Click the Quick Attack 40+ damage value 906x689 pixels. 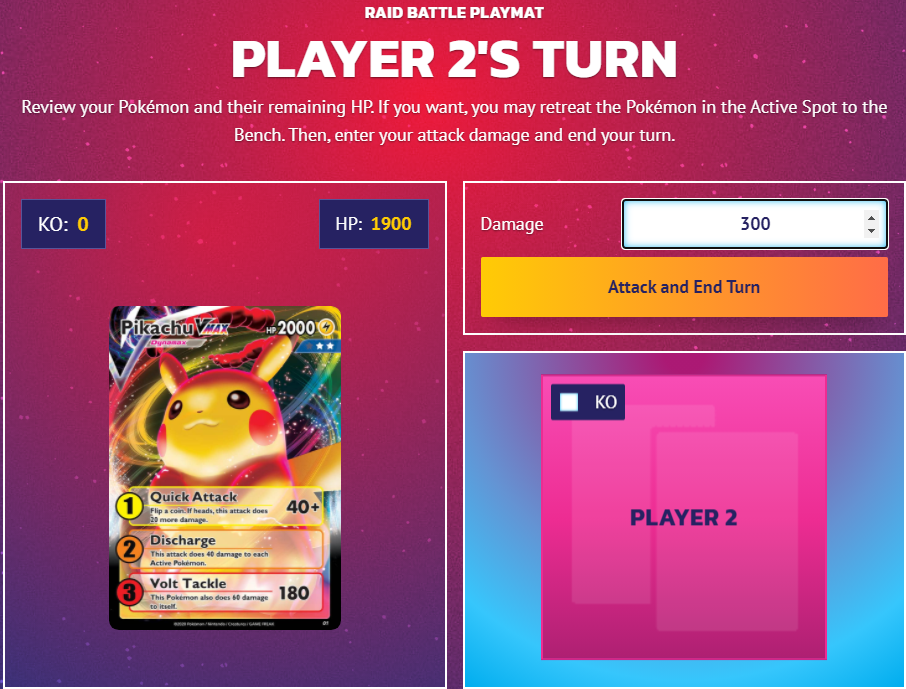303,507
